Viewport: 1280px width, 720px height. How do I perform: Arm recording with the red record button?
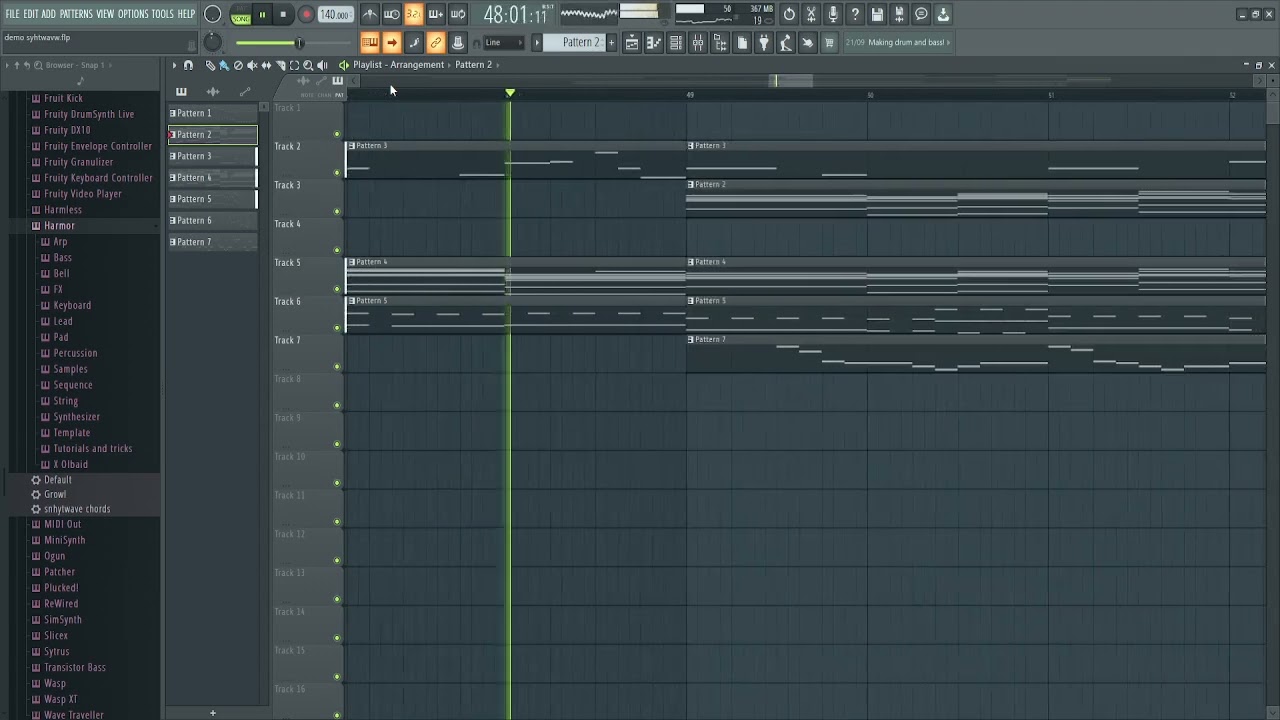point(306,14)
